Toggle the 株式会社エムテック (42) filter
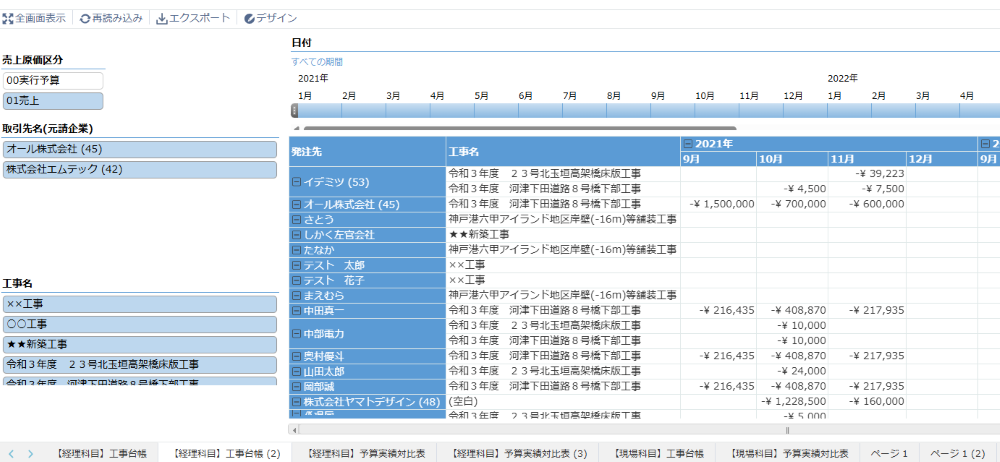 139,170
